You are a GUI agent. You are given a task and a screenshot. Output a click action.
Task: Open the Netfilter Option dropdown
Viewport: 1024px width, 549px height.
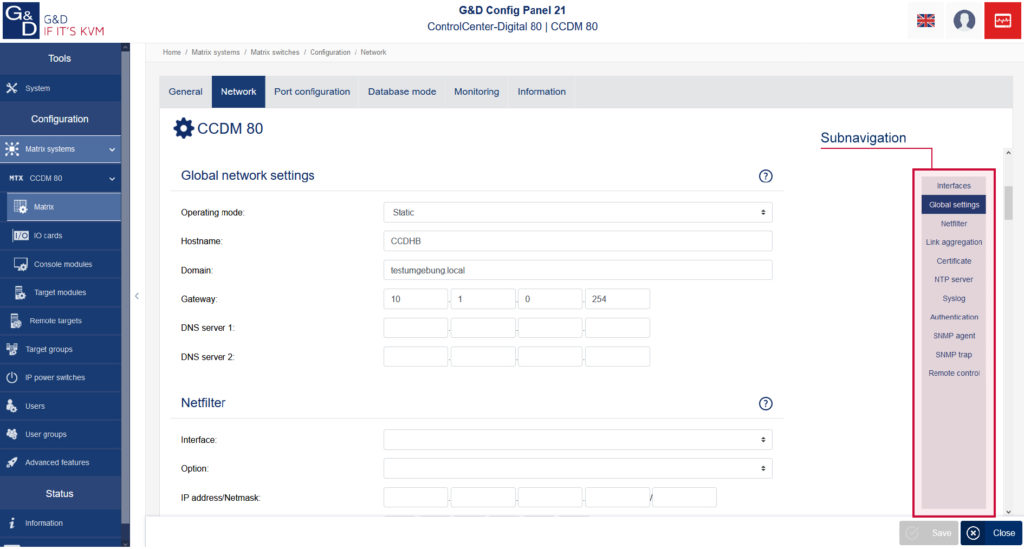click(577, 469)
